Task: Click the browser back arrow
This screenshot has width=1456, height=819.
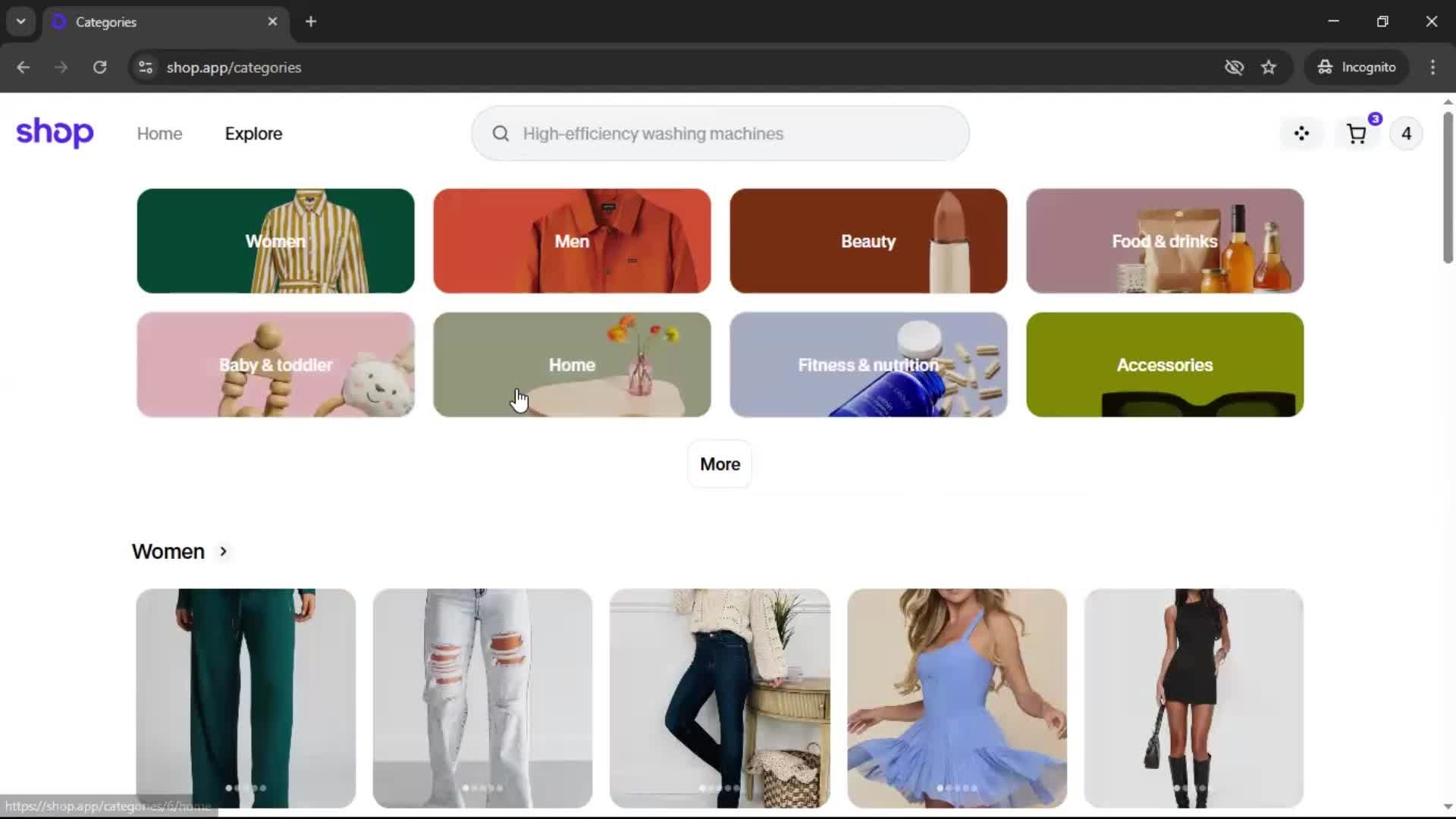Action: coord(23,67)
